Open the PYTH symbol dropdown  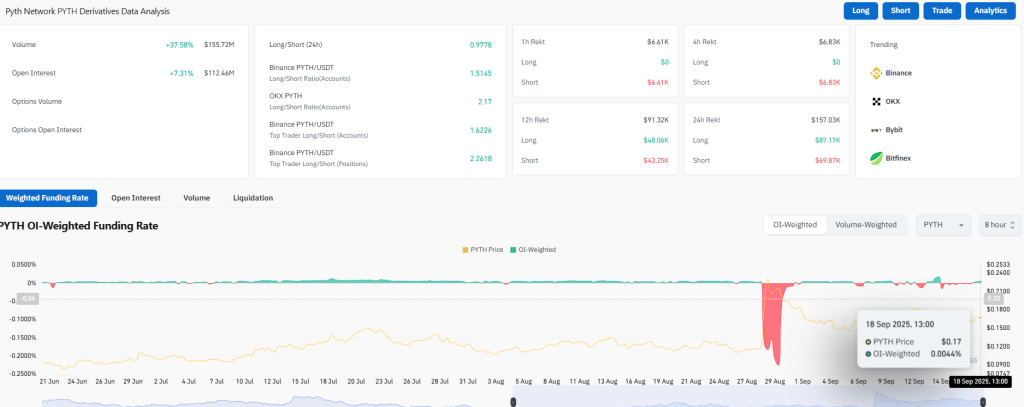(943, 225)
